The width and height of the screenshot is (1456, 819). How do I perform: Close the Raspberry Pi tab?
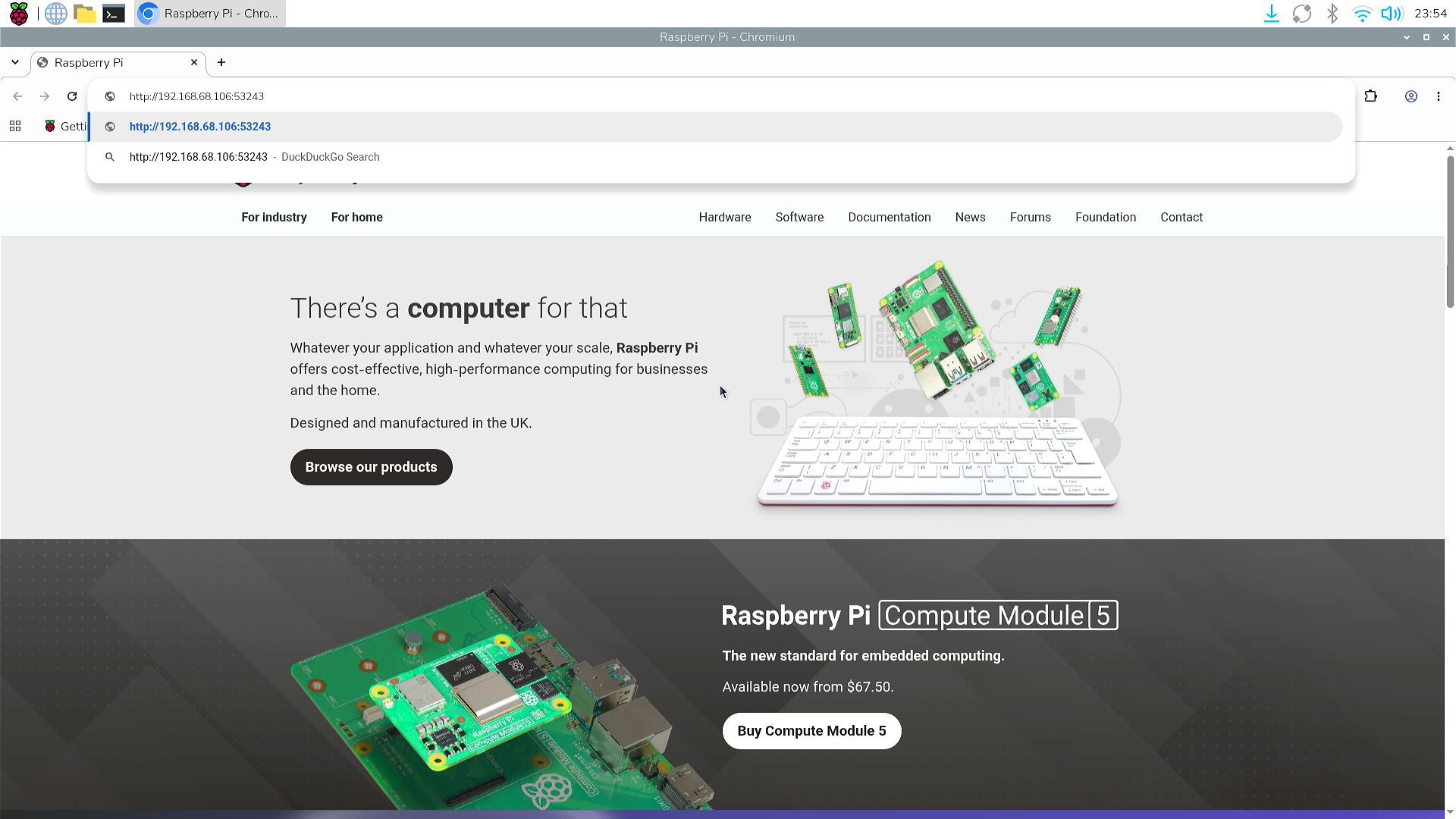[x=194, y=62]
